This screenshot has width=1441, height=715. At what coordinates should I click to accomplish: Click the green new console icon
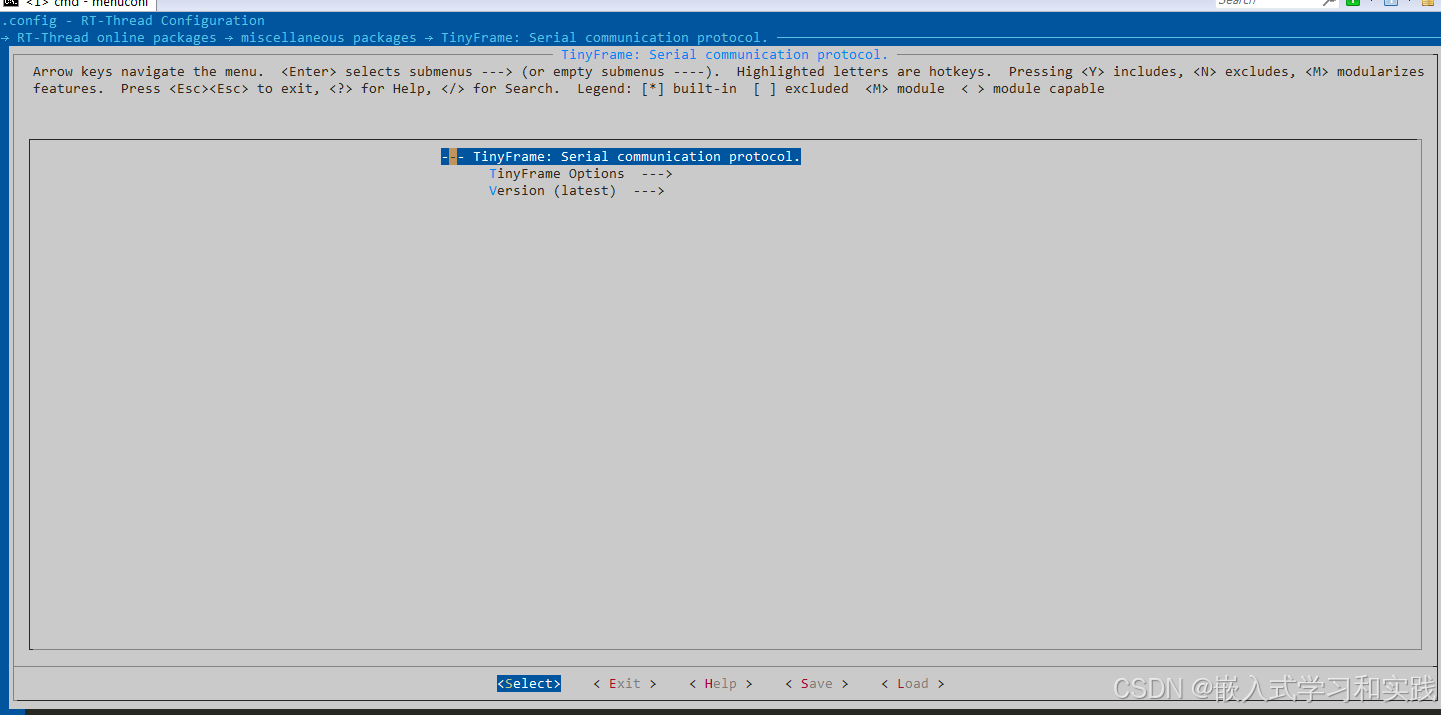tap(1351, 4)
